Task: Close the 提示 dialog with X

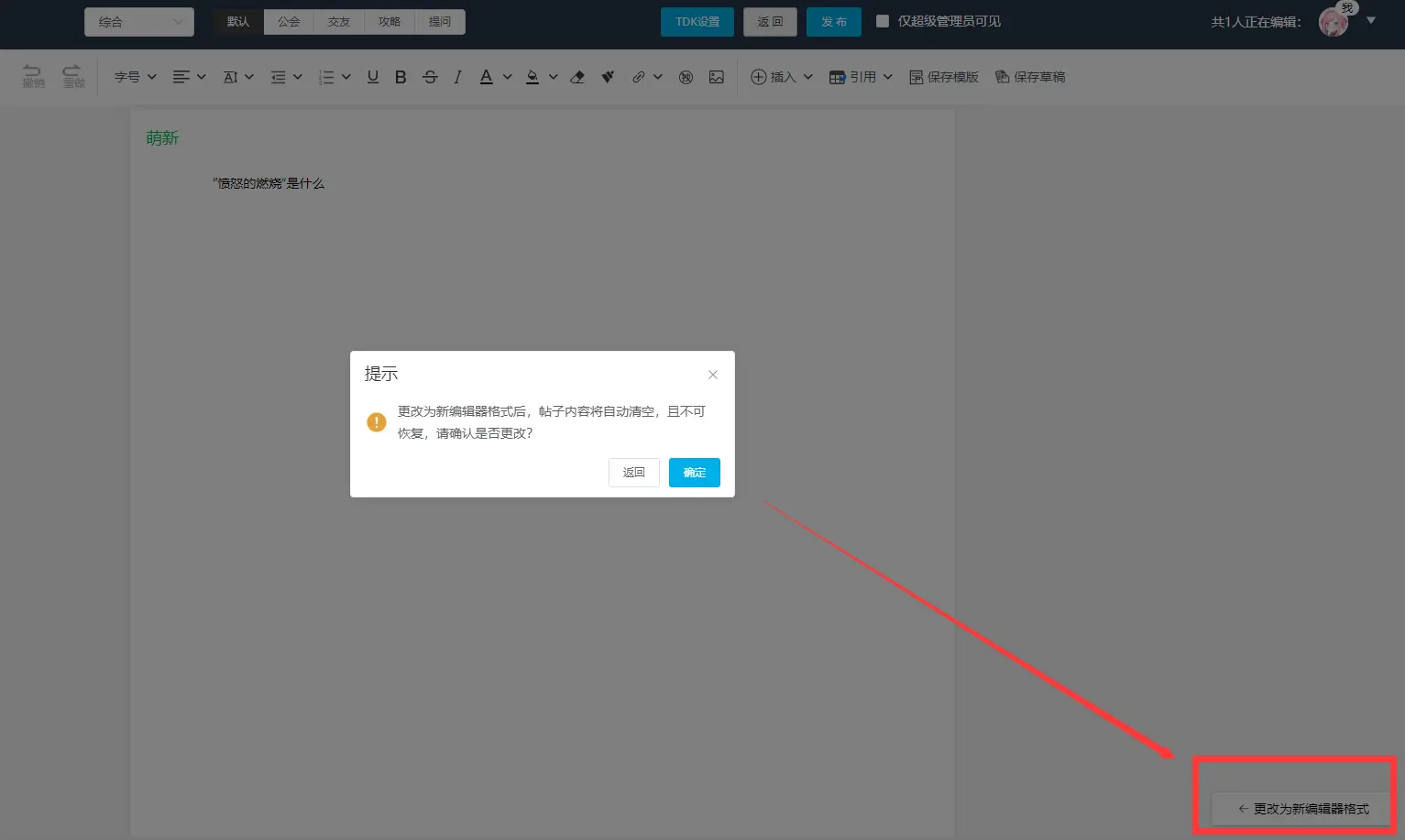Action: click(x=713, y=375)
